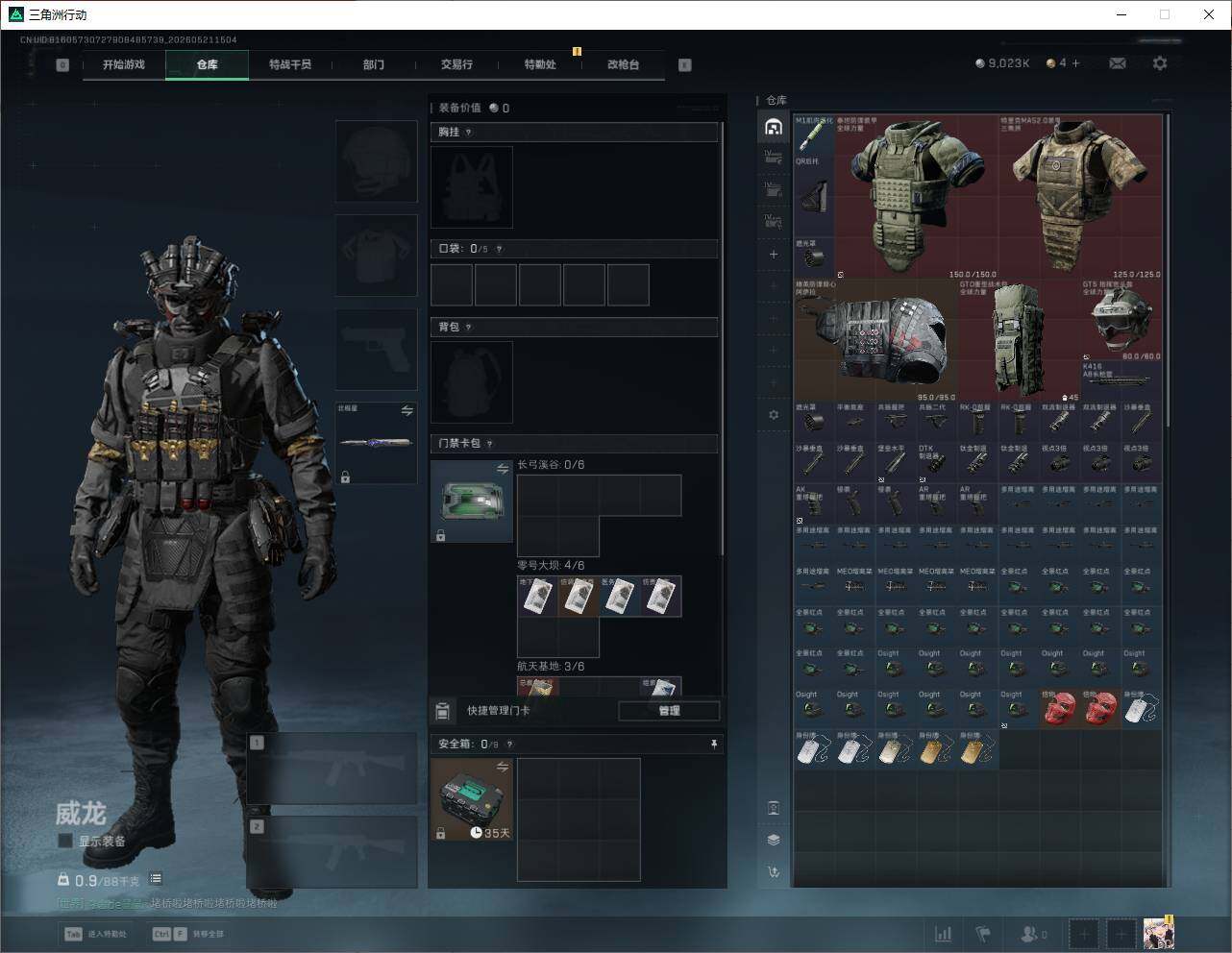Open the 部门 tab
The width and height of the screenshot is (1232, 953).
click(374, 64)
